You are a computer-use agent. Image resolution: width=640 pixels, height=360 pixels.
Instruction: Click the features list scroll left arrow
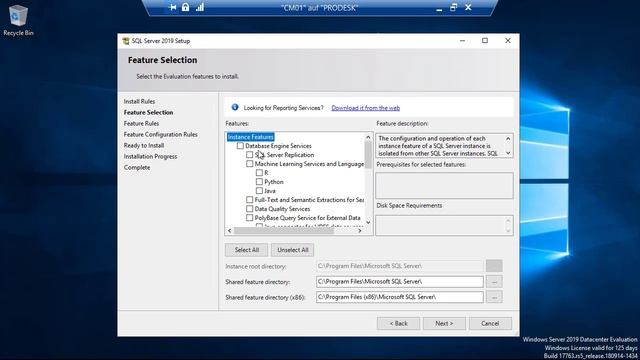[230, 231]
